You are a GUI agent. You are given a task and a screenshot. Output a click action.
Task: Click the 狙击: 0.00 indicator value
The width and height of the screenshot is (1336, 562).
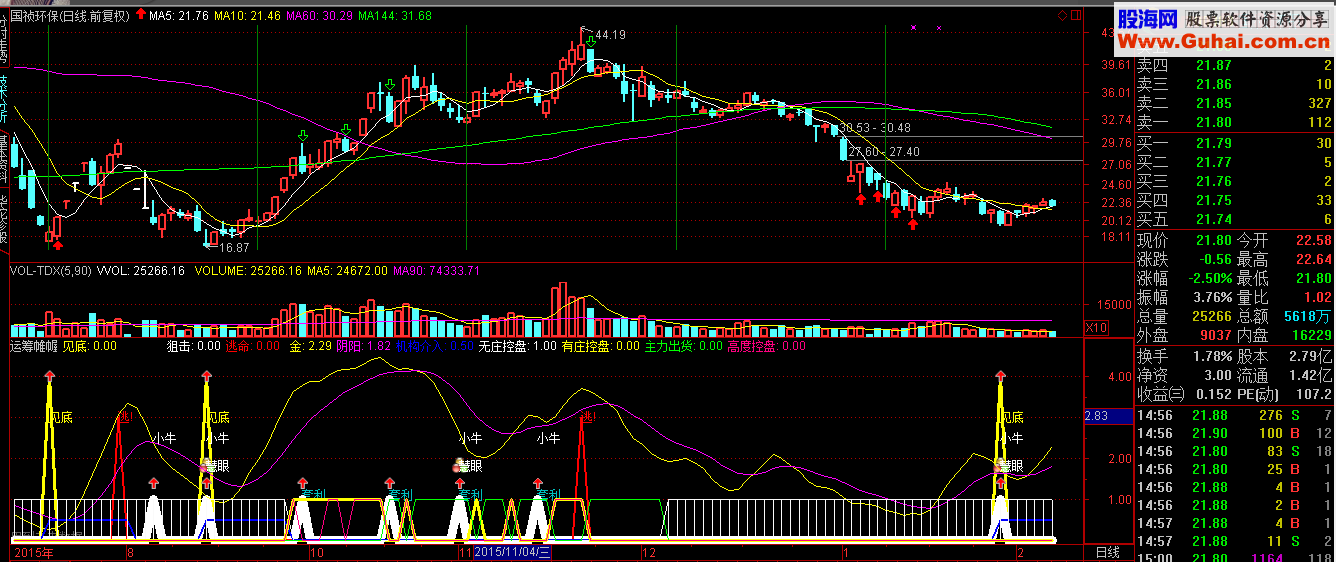click(x=193, y=346)
